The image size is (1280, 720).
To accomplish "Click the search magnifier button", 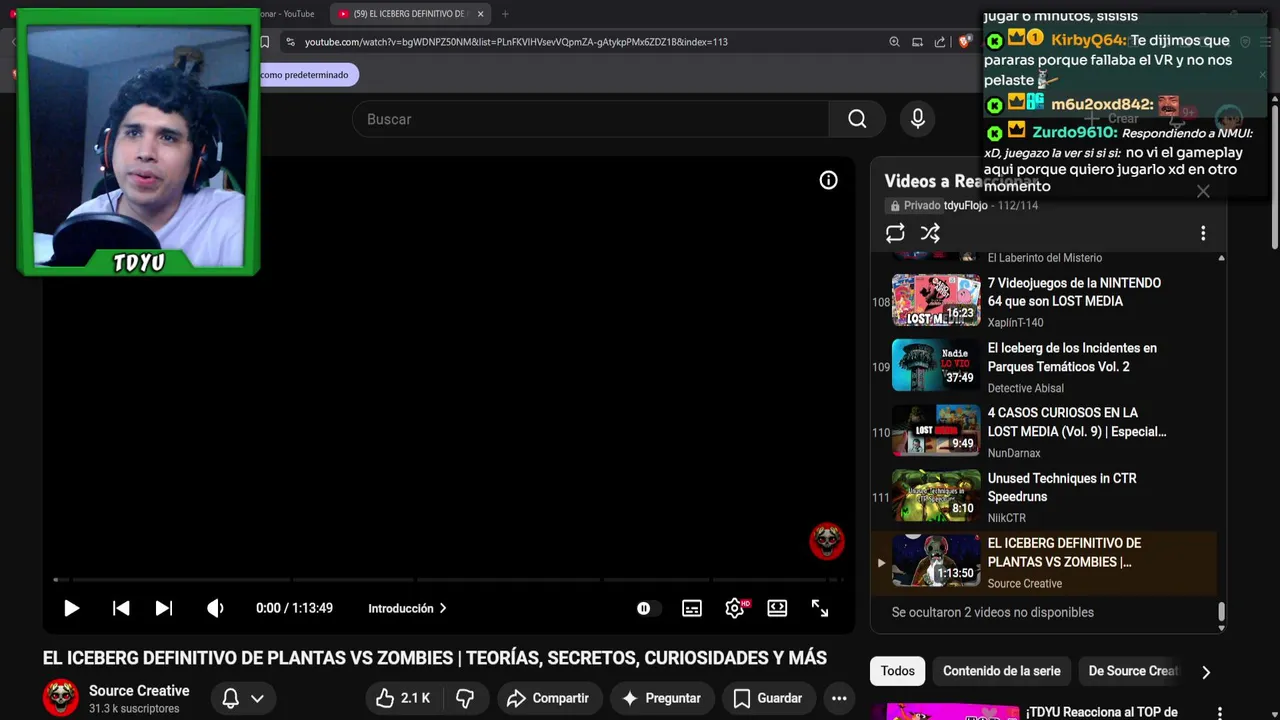I will 857,119.
